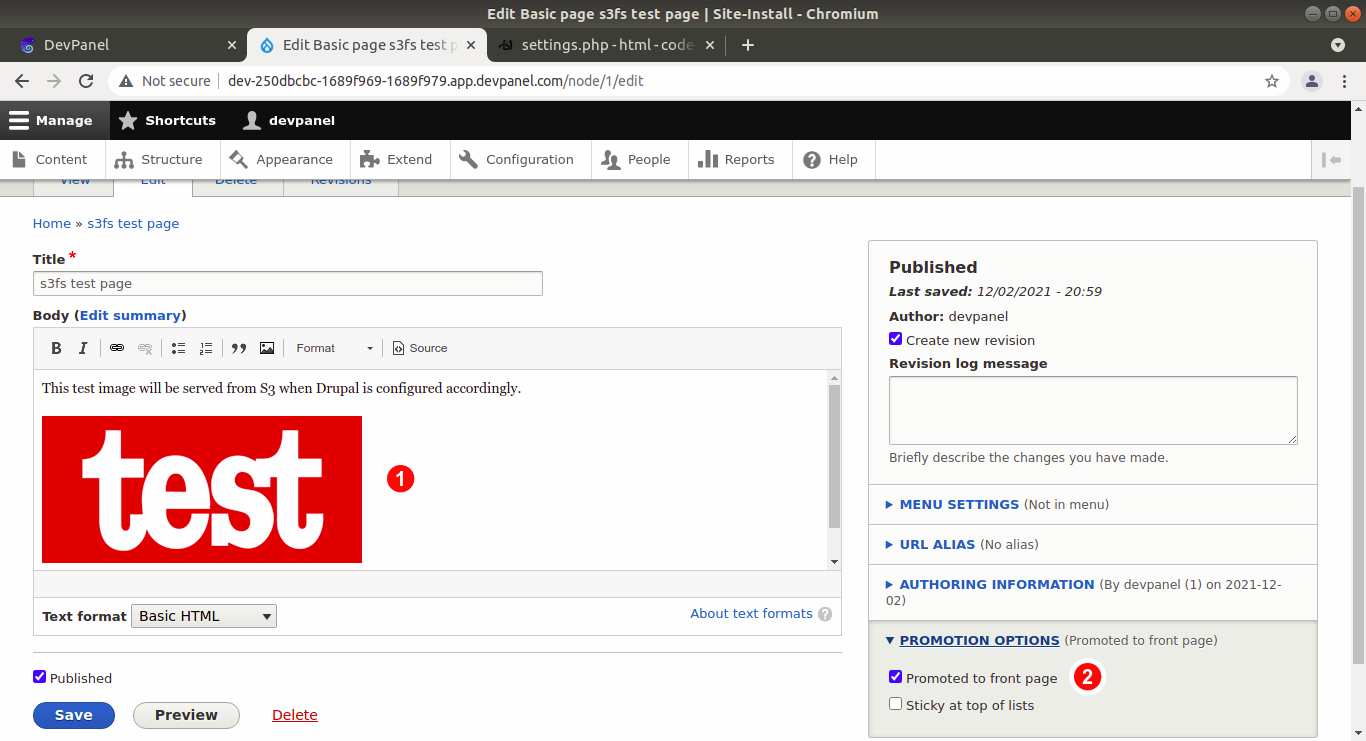Screen dimensions: 1366x741
Task: Apply italic formatting
Action: click(83, 347)
